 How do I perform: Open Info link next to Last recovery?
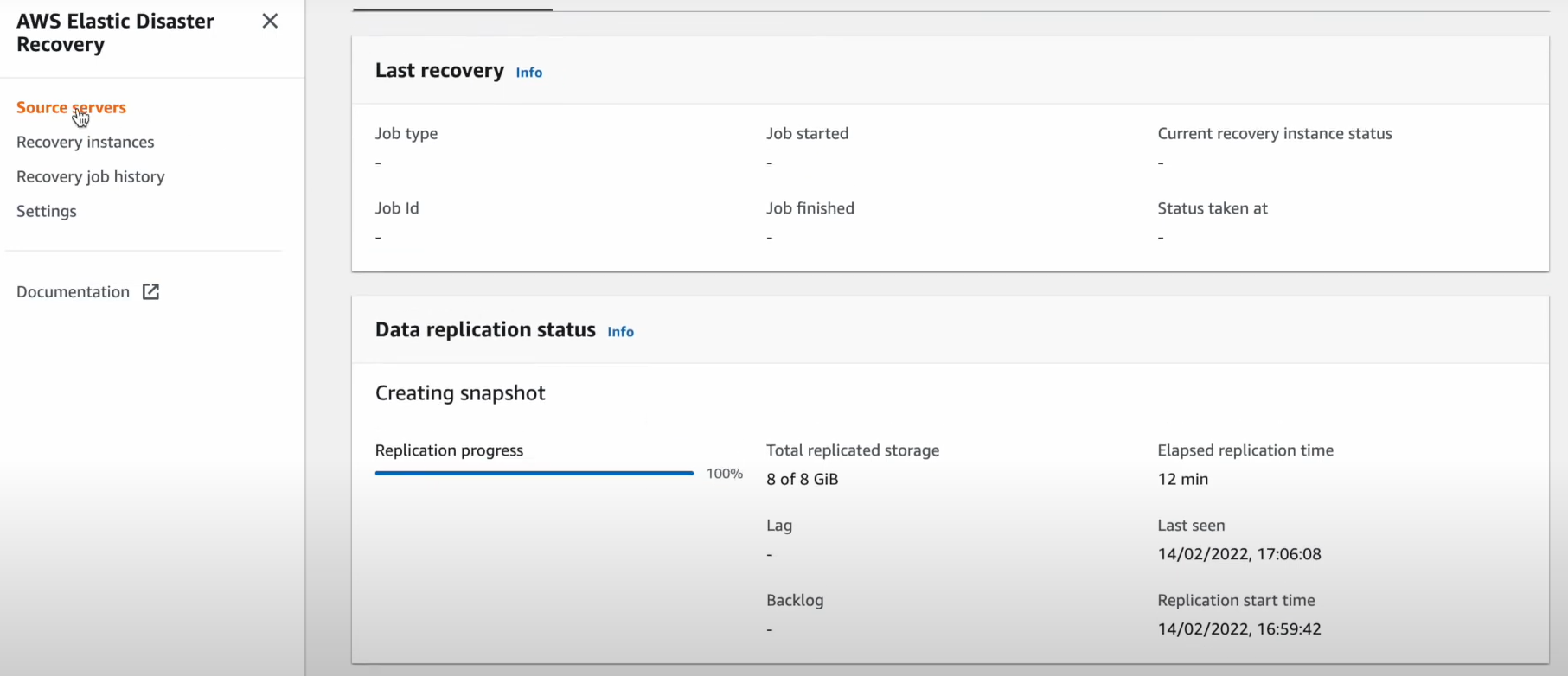tap(529, 73)
